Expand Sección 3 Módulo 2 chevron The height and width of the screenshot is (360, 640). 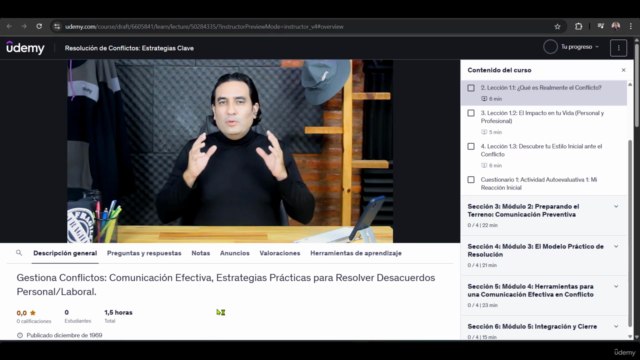coord(616,207)
